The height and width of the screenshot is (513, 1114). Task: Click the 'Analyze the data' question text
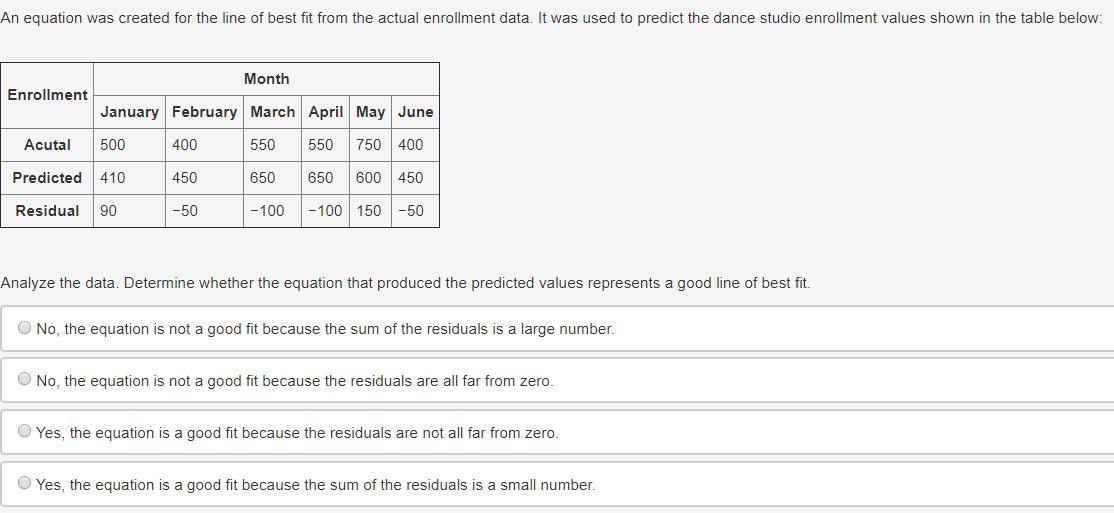coord(405,283)
